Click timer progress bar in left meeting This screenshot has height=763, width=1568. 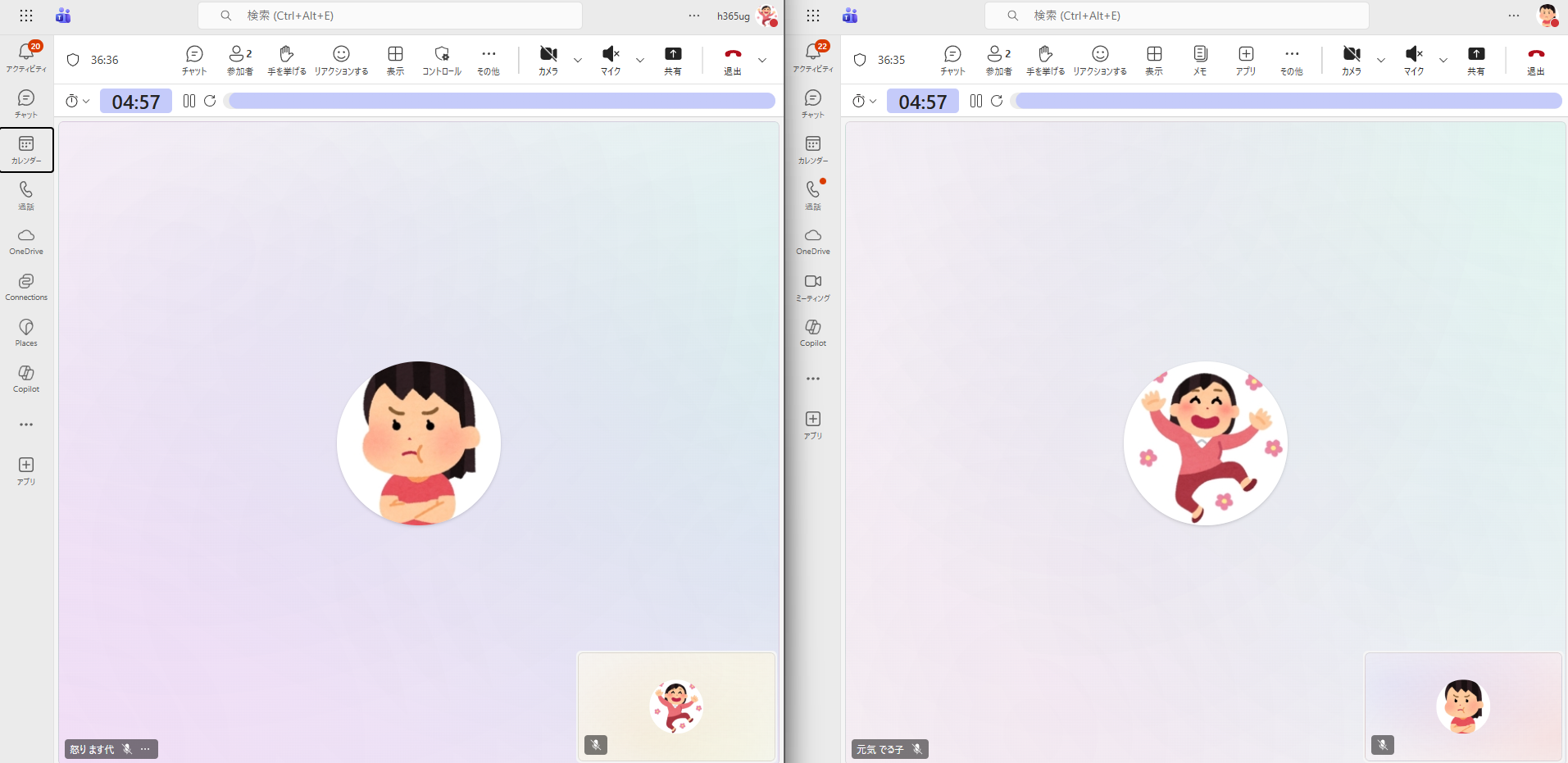[x=502, y=101]
